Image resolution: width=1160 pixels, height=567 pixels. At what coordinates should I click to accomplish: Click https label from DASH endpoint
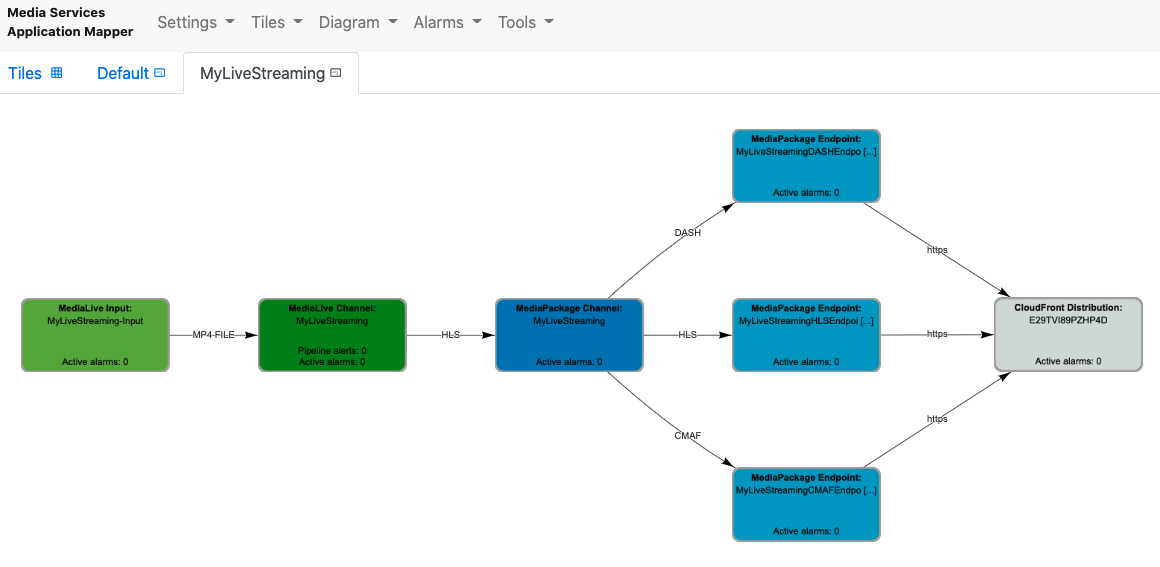(937, 250)
